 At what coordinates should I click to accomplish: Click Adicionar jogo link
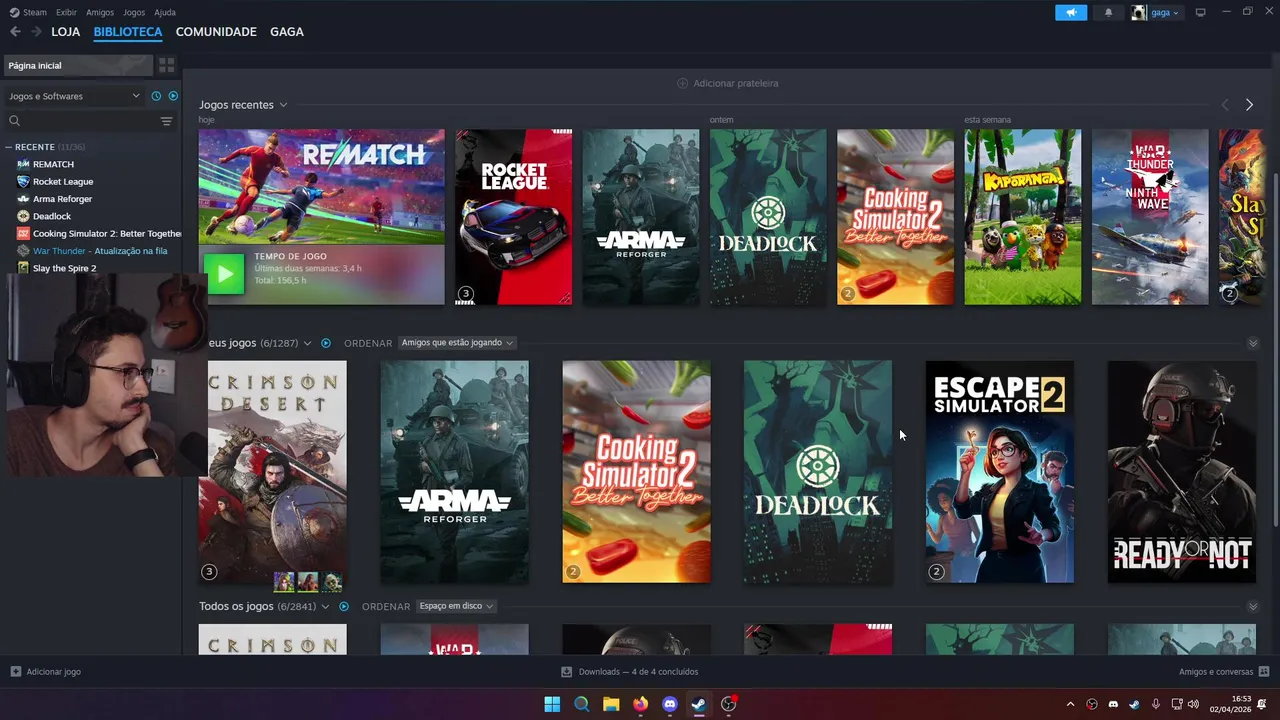tap(53, 672)
